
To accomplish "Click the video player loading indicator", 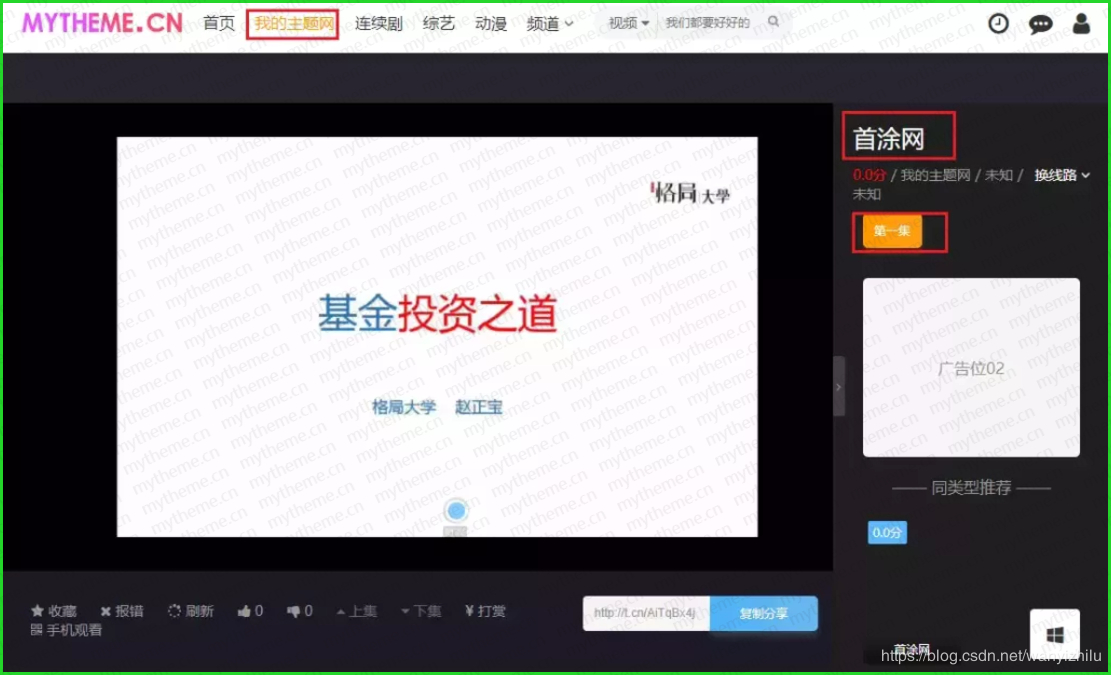I will (x=456, y=510).
